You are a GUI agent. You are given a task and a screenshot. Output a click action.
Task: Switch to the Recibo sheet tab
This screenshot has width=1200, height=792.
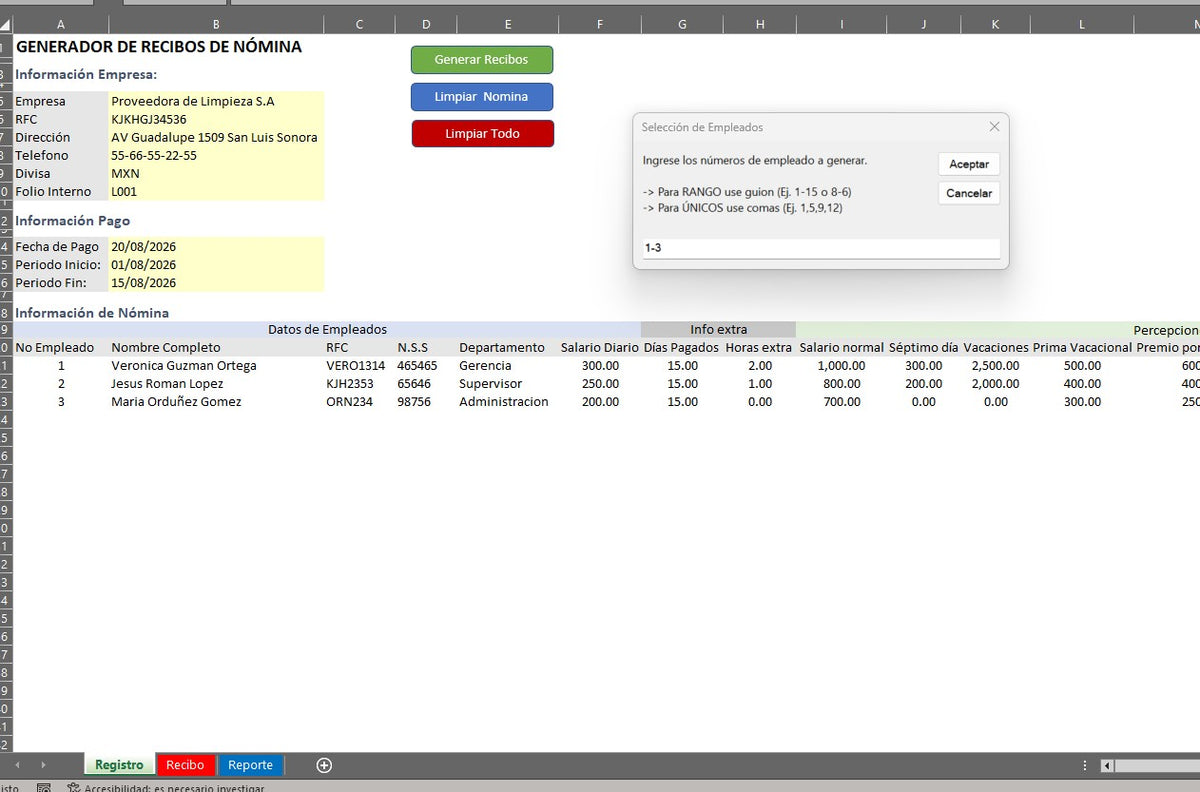(x=185, y=765)
